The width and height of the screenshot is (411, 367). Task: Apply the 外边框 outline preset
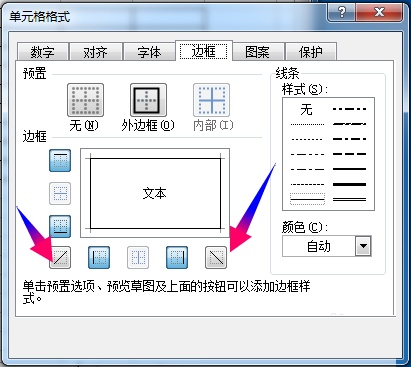point(148,100)
